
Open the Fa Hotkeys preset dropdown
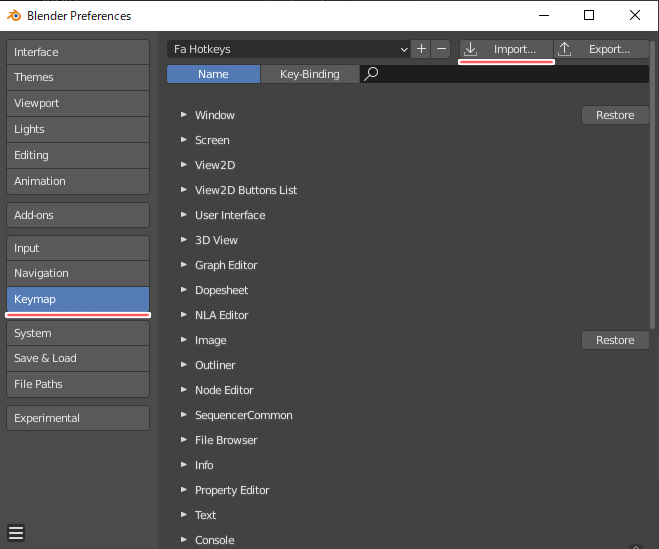[x=289, y=49]
